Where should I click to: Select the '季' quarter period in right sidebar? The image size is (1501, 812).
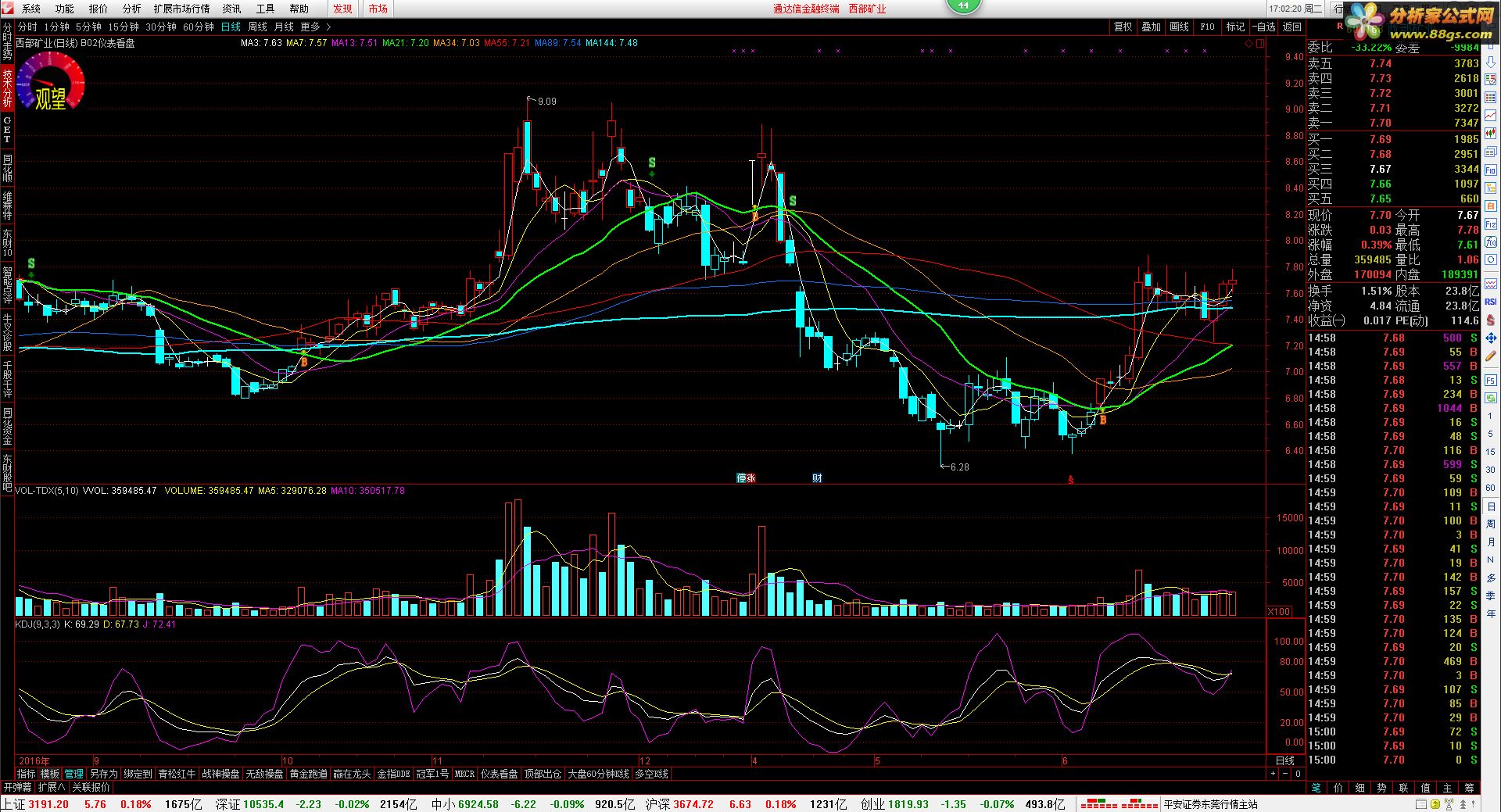coord(1490,596)
